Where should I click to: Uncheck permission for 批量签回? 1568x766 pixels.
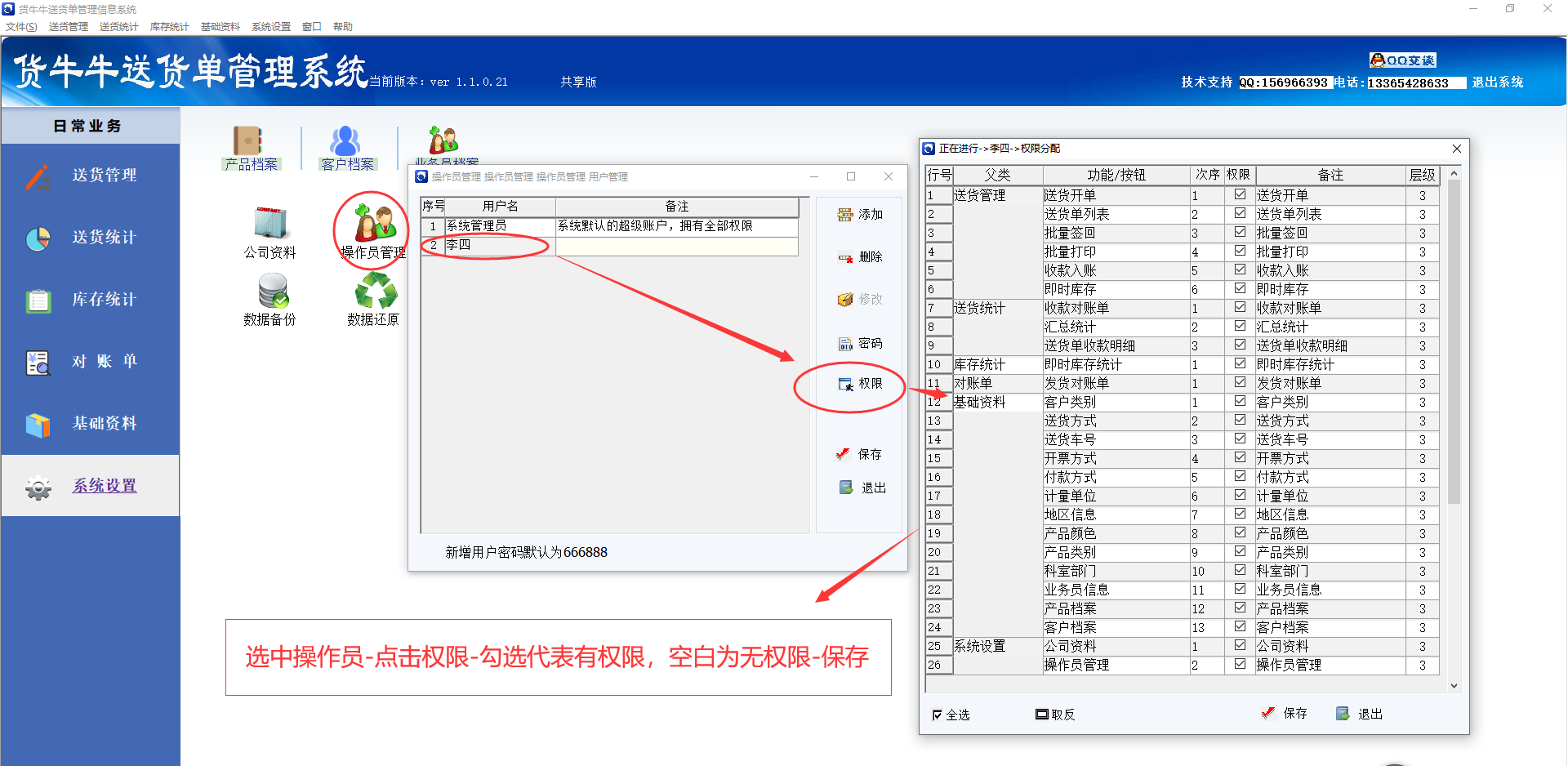click(x=1240, y=233)
